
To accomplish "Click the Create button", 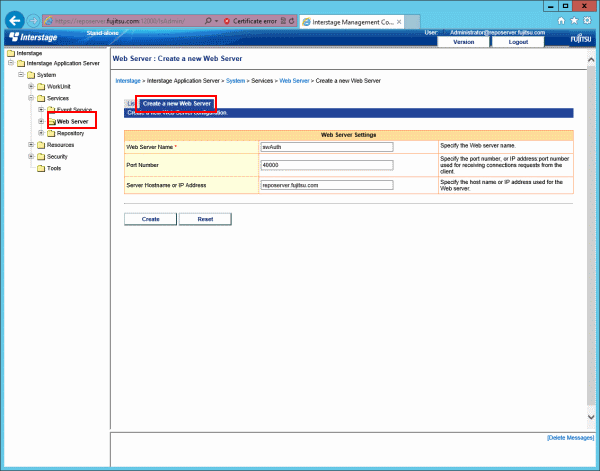I will (150, 219).
